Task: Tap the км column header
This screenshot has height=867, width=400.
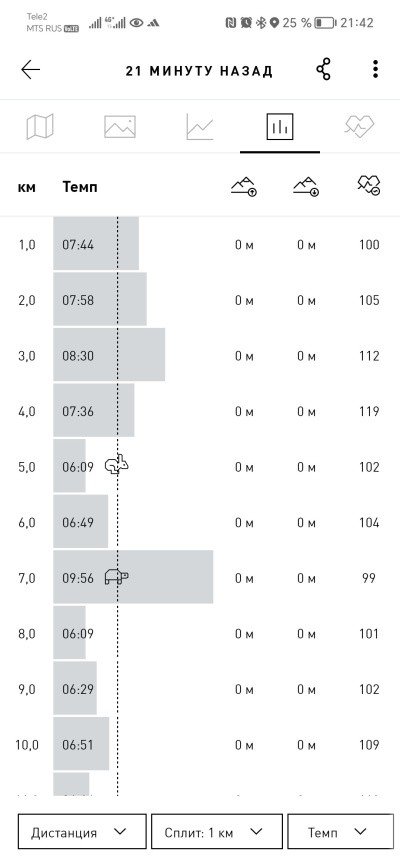Action: coord(27,187)
